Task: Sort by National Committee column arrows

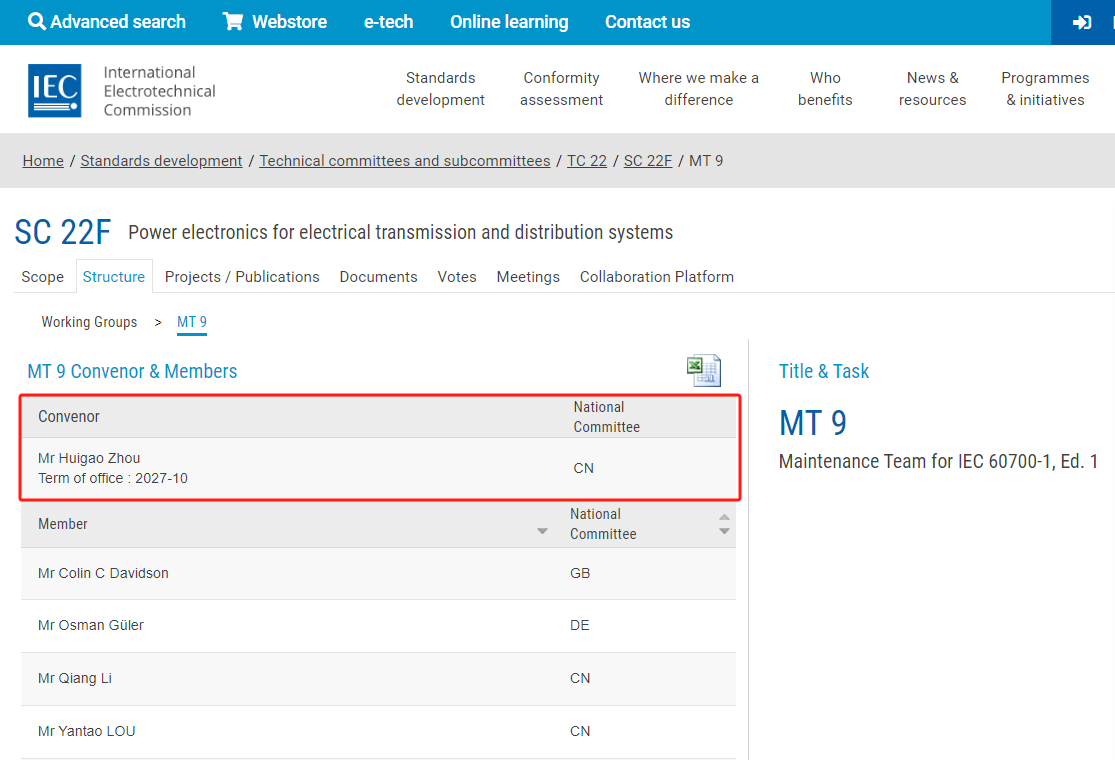Action: 724,524
